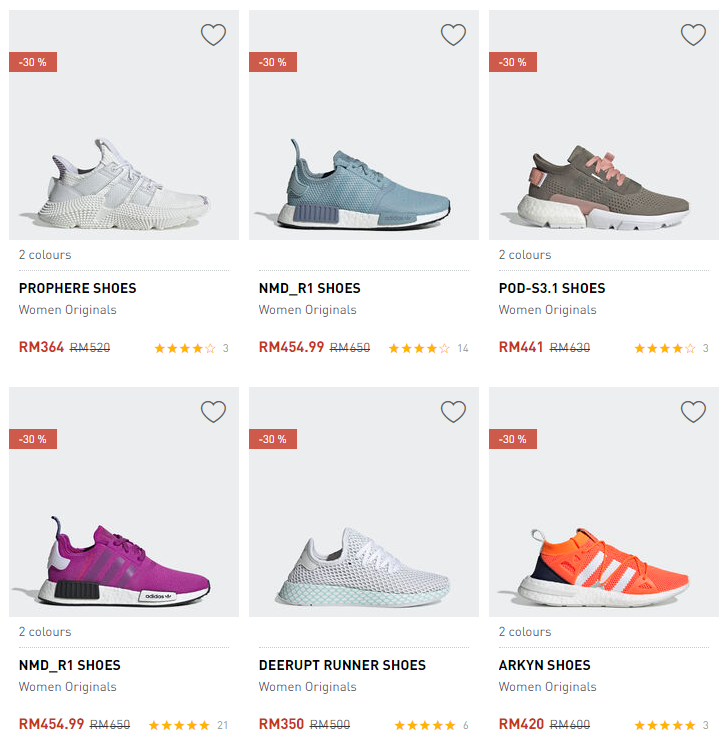Viewport: 726px width, 749px height.
Task: Click star rating for blue NMD_R1
Action: pyautogui.click(x=419, y=349)
